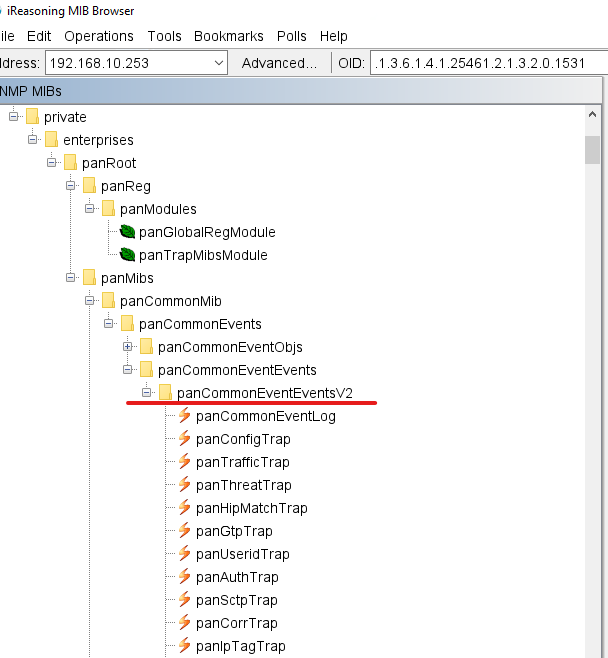This screenshot has width=608, height=658.
Task: Select the panUseridTrap tree label
Action: pos(243,554)
